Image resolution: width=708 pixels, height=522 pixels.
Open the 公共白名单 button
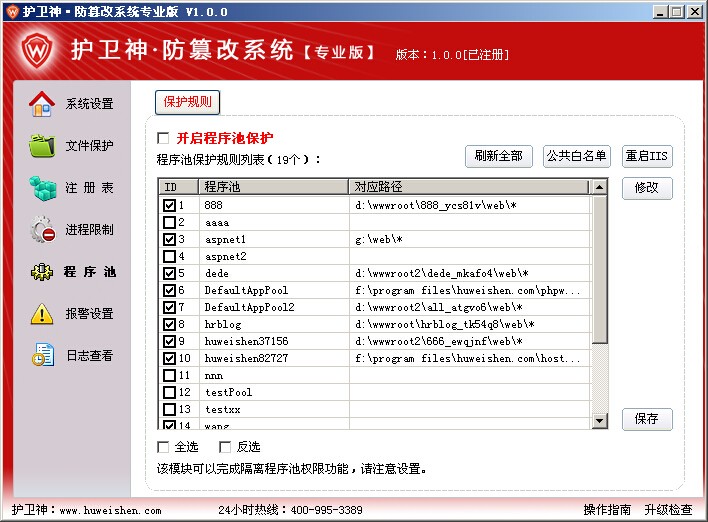[577, 156]
